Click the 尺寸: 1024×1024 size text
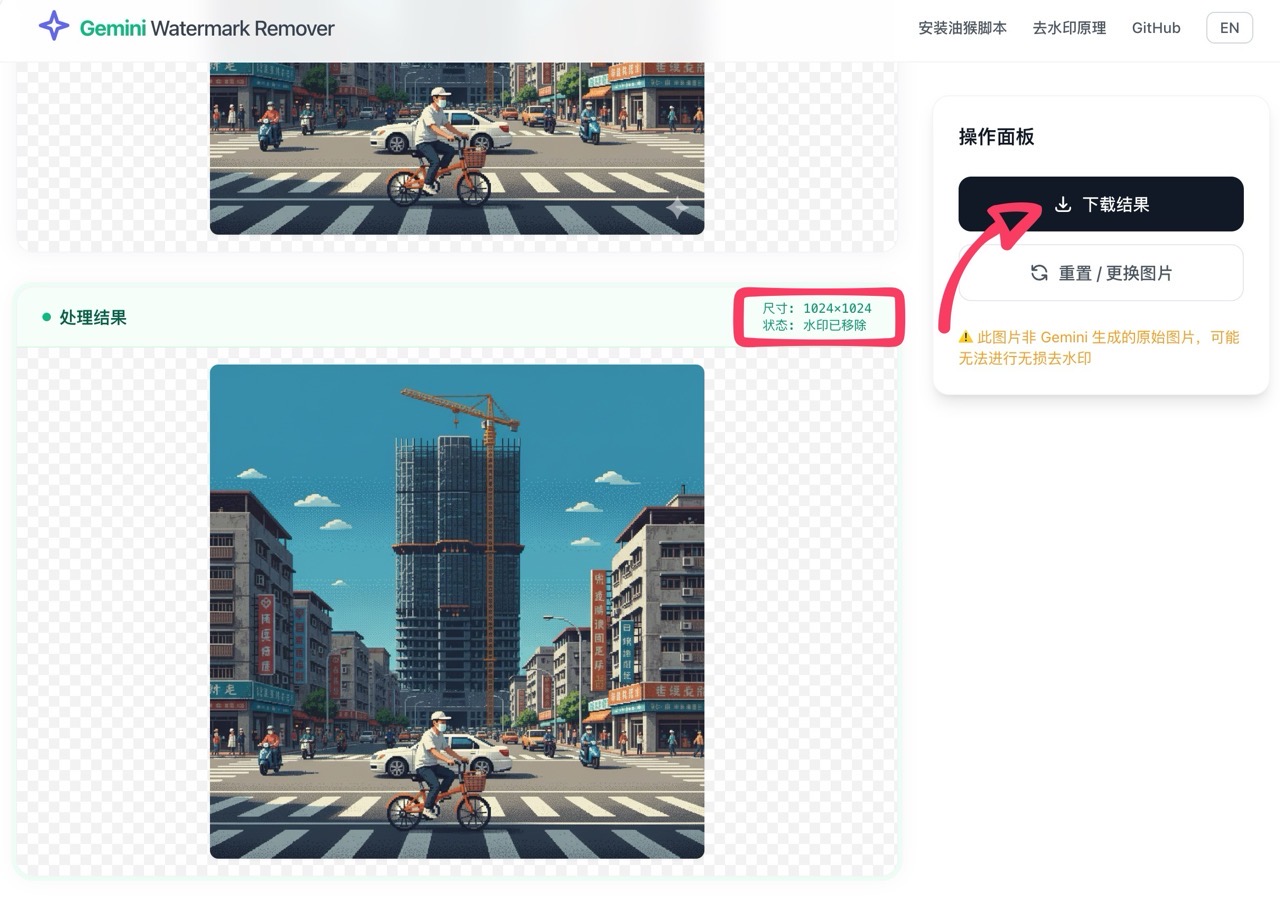 click(816, 308)
